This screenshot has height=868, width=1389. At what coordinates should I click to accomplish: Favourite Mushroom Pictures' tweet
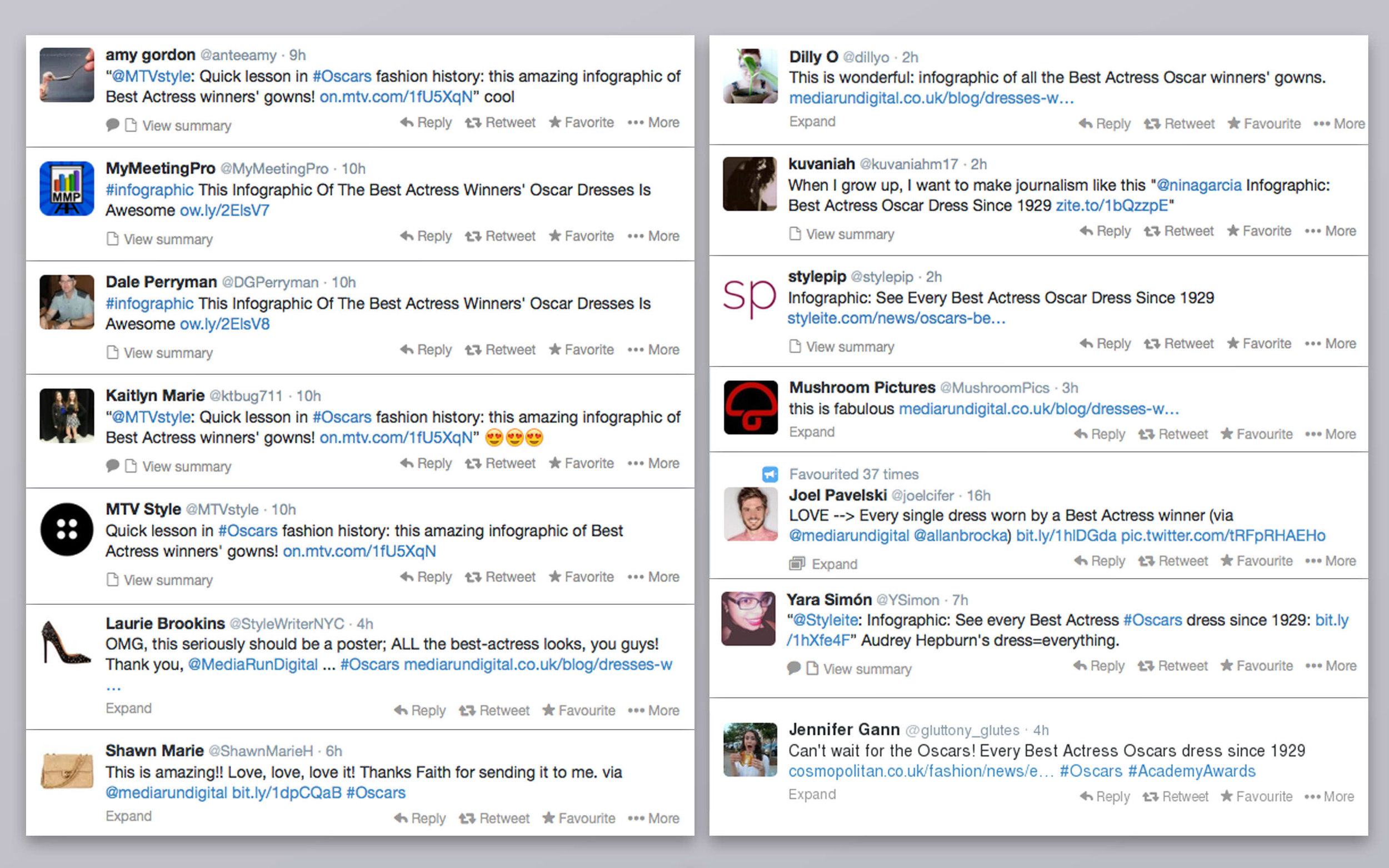coord(1256,434)
